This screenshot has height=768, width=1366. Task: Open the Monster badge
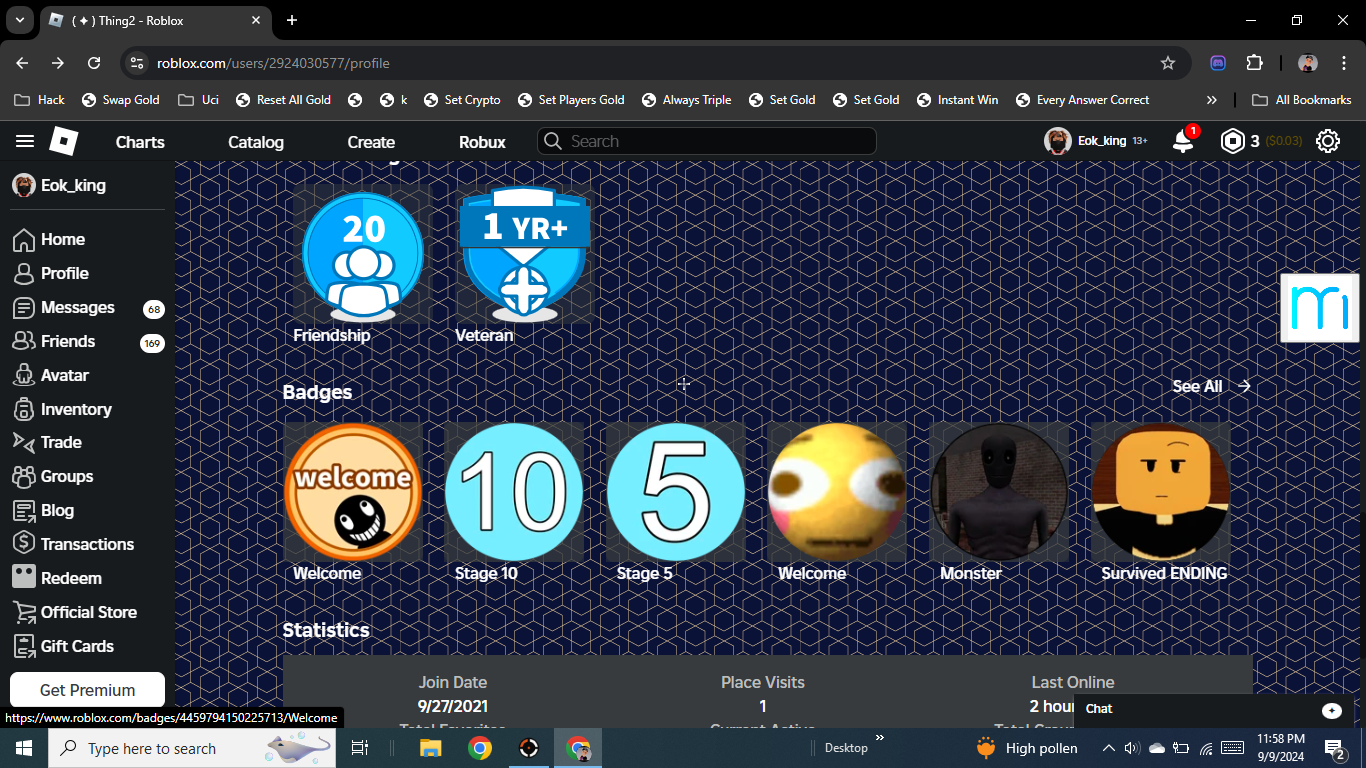(999, 492)
